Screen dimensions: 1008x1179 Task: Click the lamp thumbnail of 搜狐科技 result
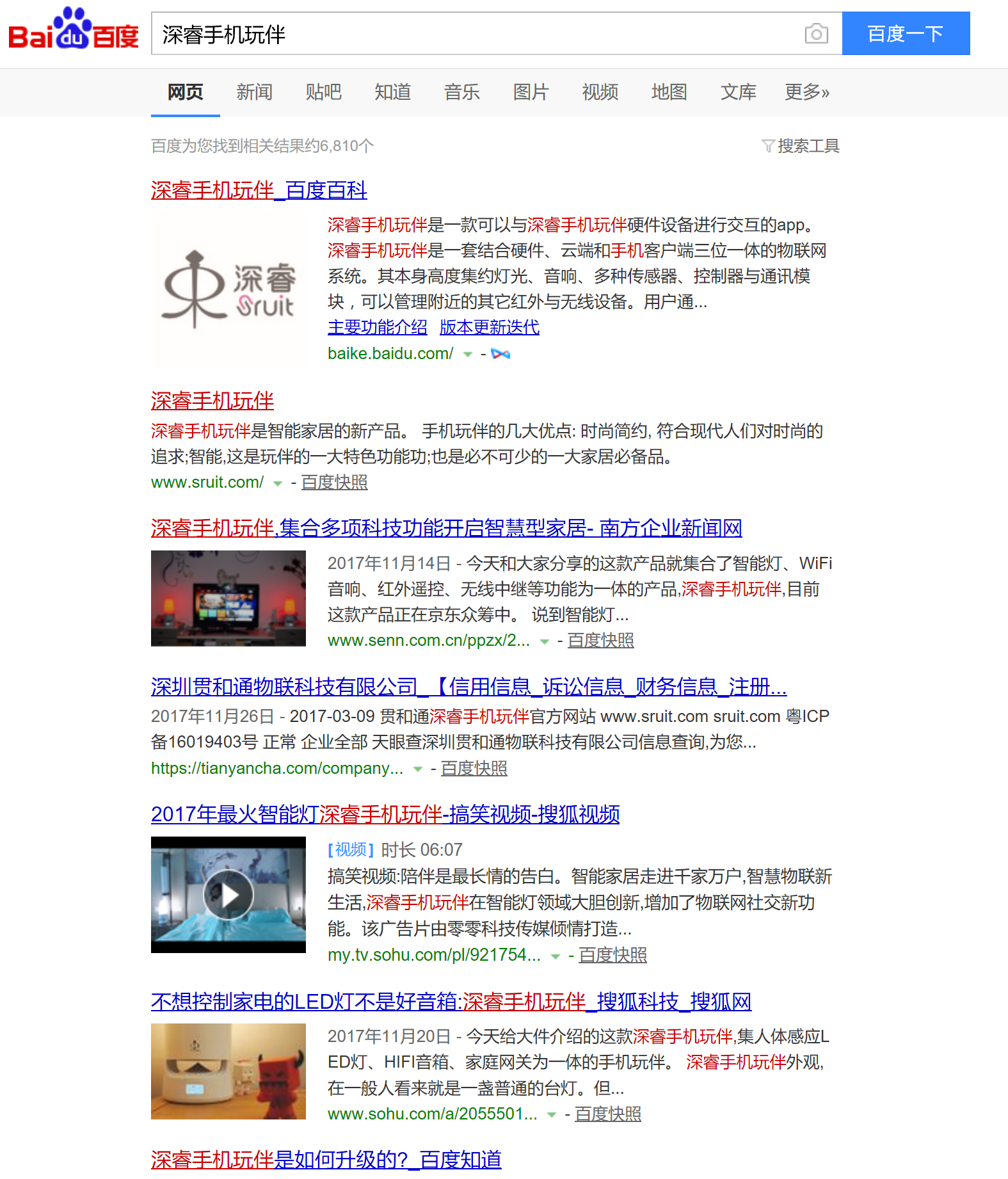tap(228, 1071)
